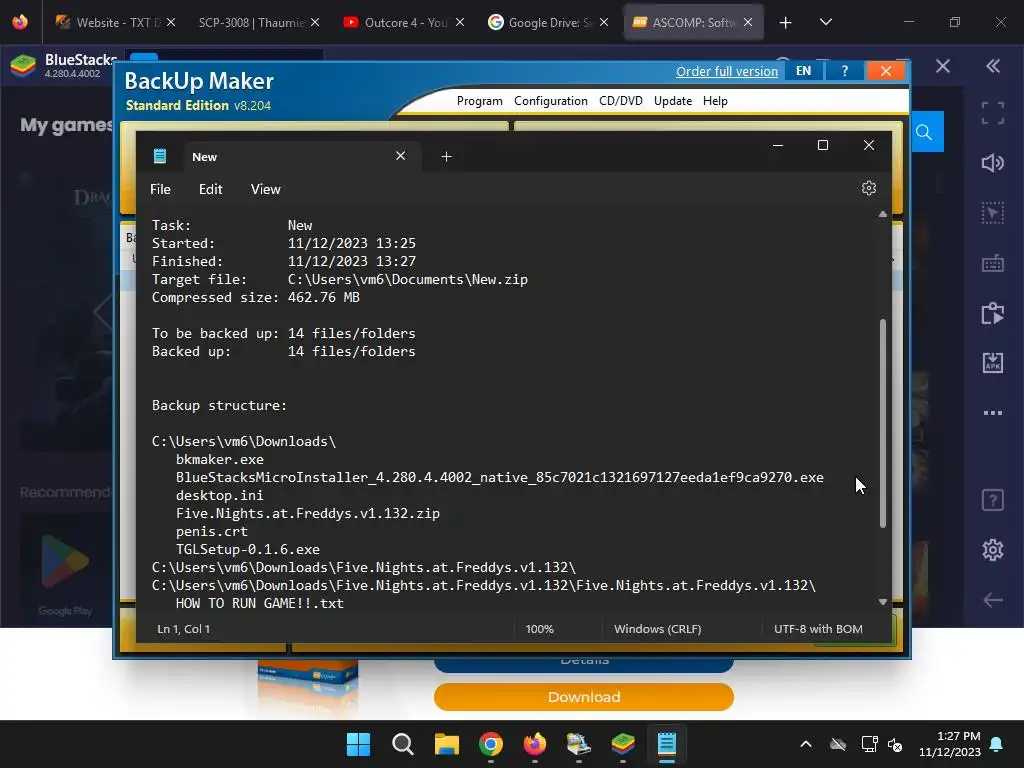The height and width of the screenshot is (768, 1024).
Task: Open BackUp Maker Help menu
Action: [x=715, y=101]
